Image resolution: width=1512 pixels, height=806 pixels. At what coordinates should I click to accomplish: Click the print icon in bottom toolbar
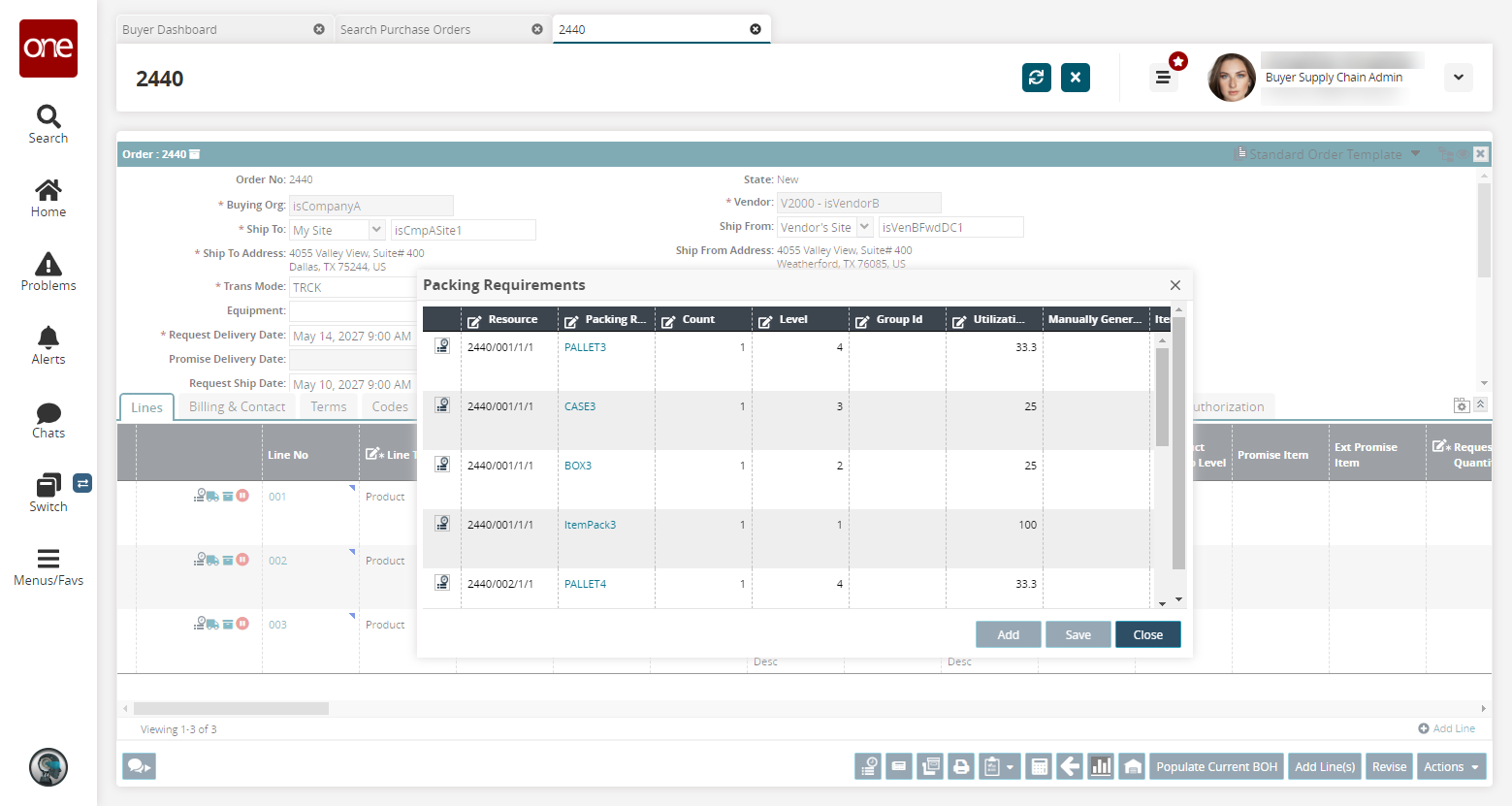pyautogui.click(x=961, y=767)
